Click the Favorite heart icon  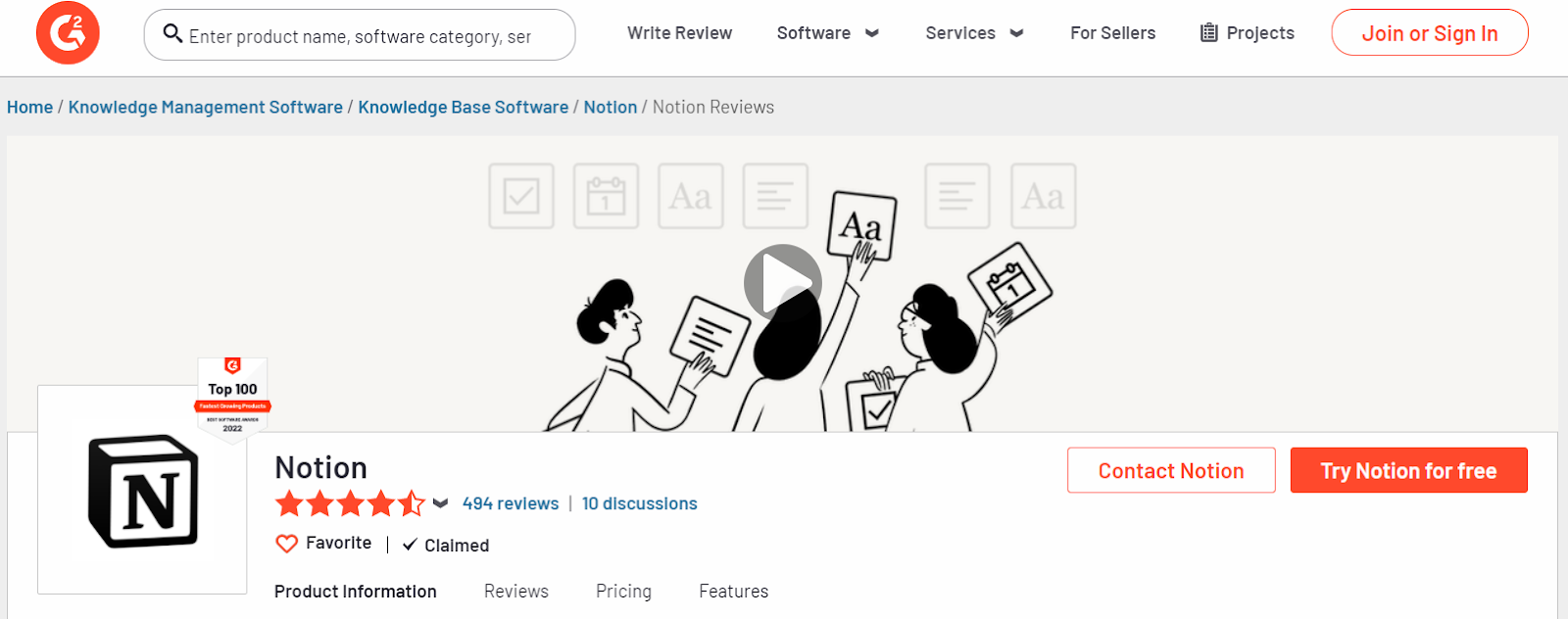[286, 544]
